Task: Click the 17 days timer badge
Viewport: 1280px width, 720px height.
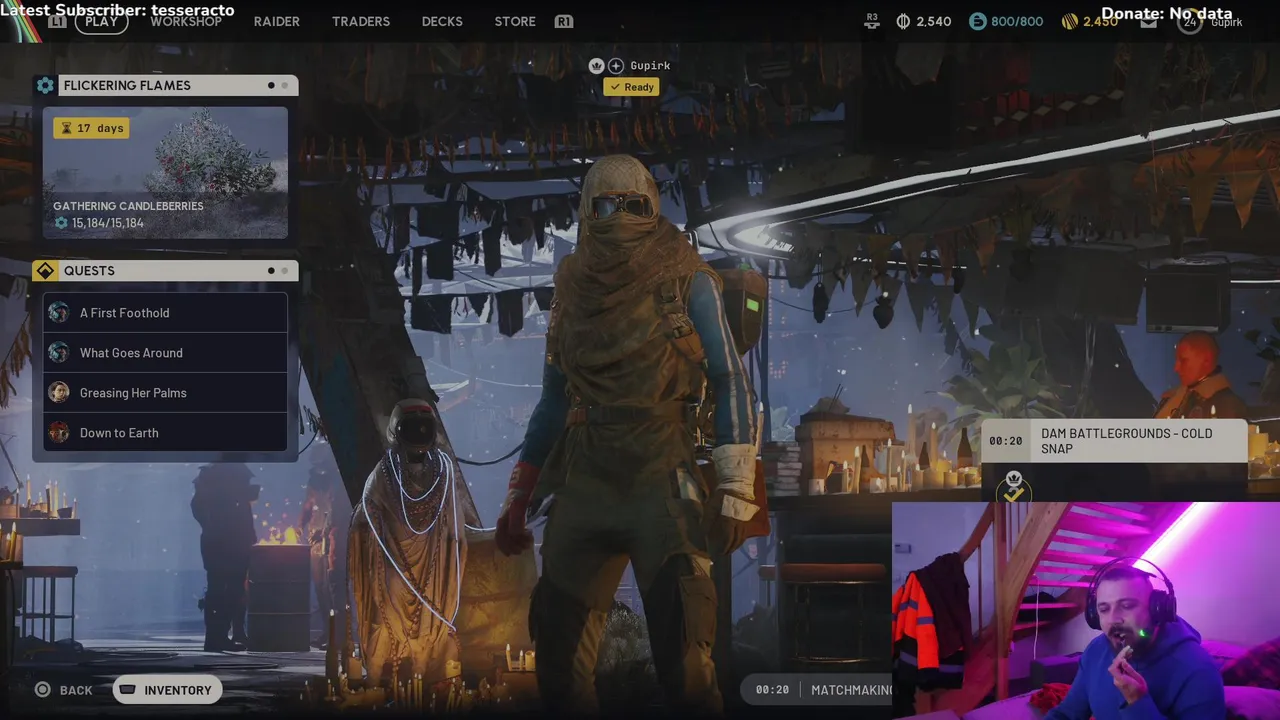Action: (91, 128)
